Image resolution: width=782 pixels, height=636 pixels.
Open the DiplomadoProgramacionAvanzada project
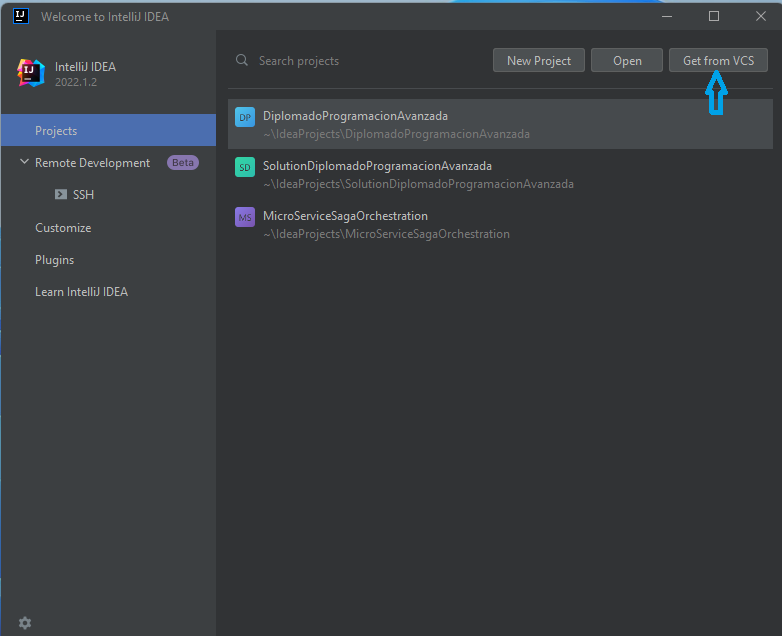pos(500,124)
